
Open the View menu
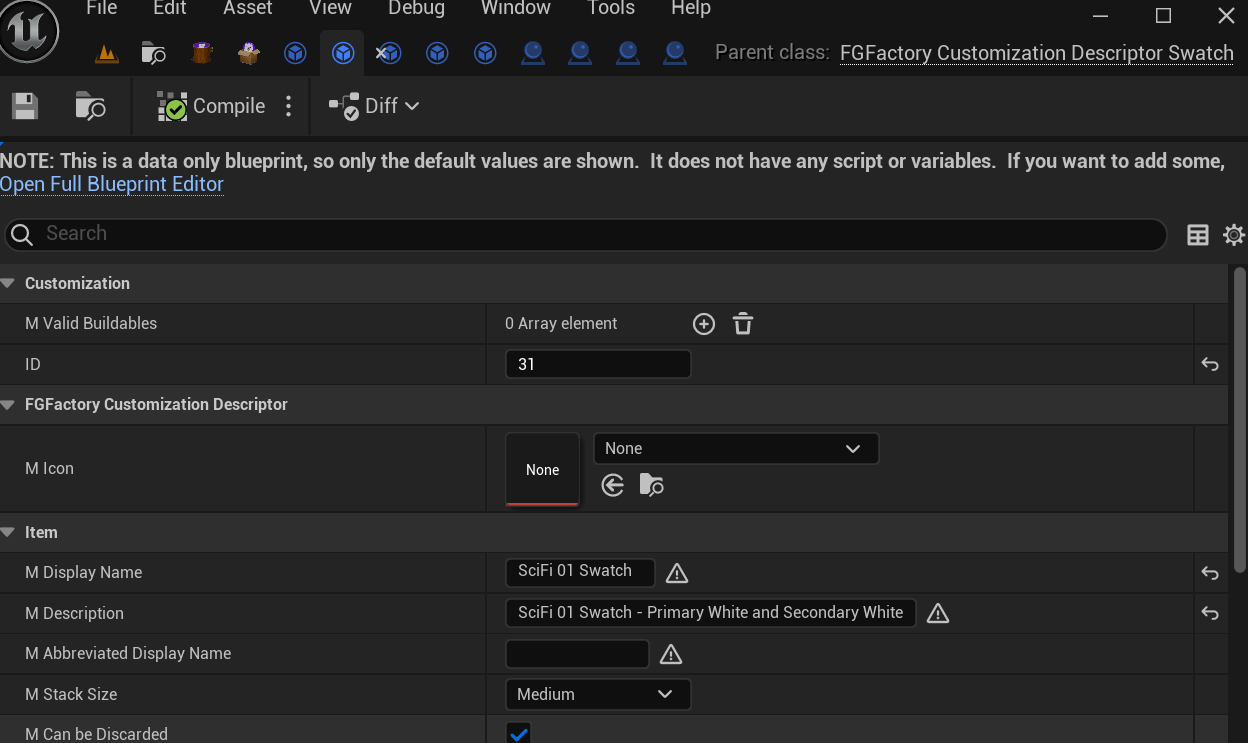tap(330, 9)
